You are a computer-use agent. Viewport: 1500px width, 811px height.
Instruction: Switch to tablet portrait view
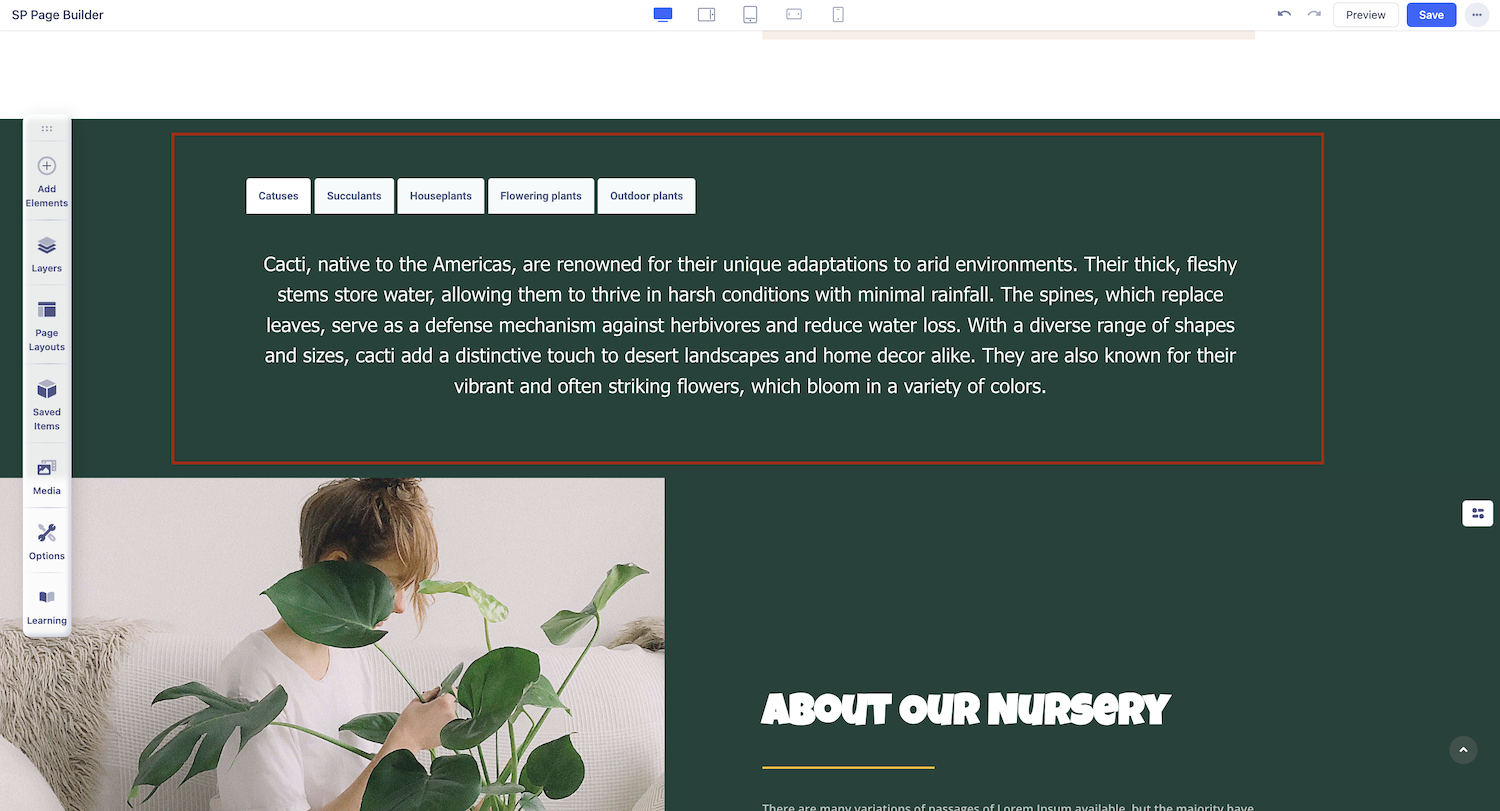750,15
